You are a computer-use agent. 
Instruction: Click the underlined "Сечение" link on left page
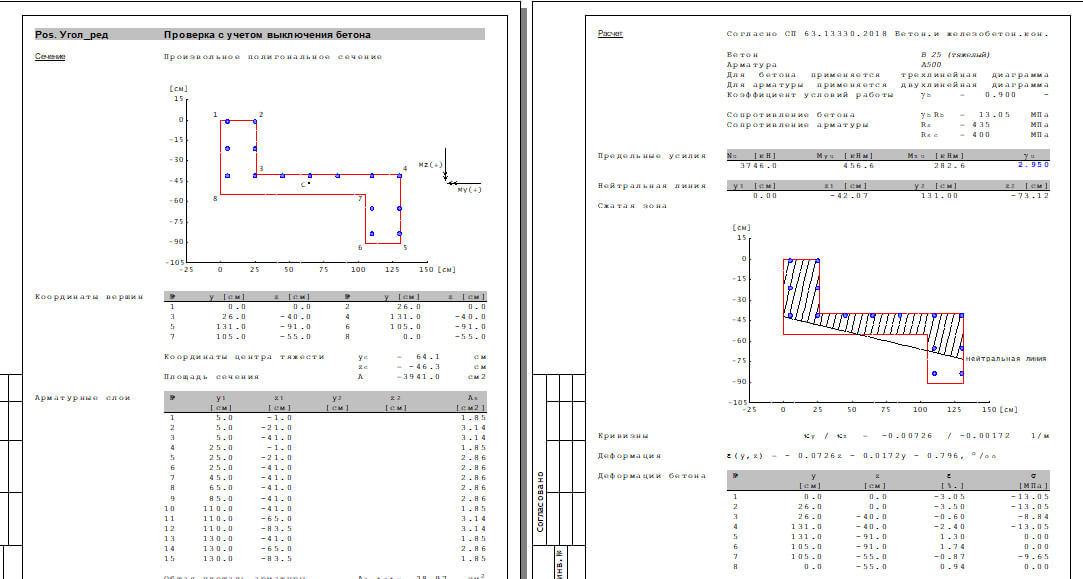click(x=50, y=57)
